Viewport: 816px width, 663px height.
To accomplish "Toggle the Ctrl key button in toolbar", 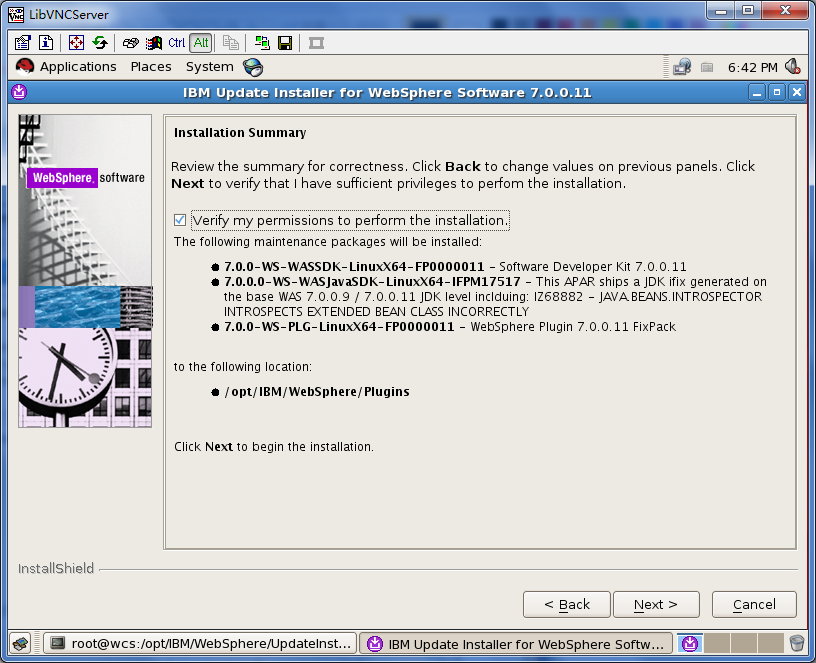I will pos(176,43).
